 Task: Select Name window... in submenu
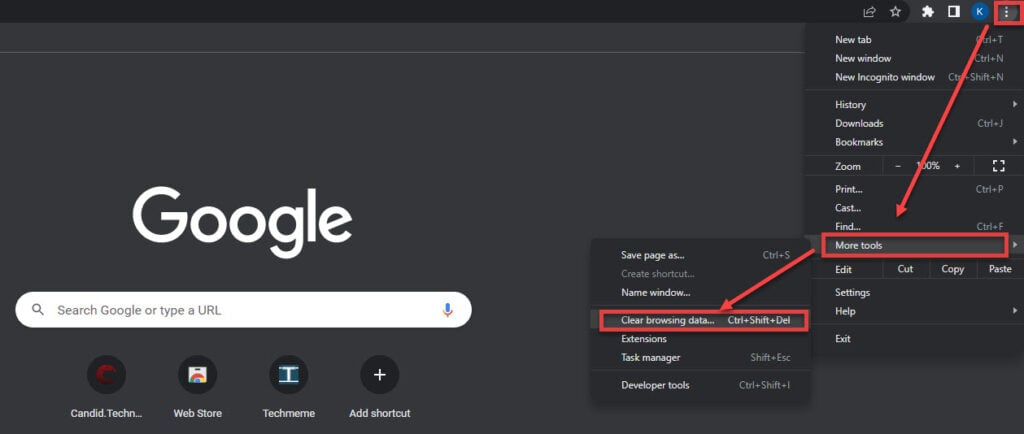pyautogui.click(x=701, y=292)
